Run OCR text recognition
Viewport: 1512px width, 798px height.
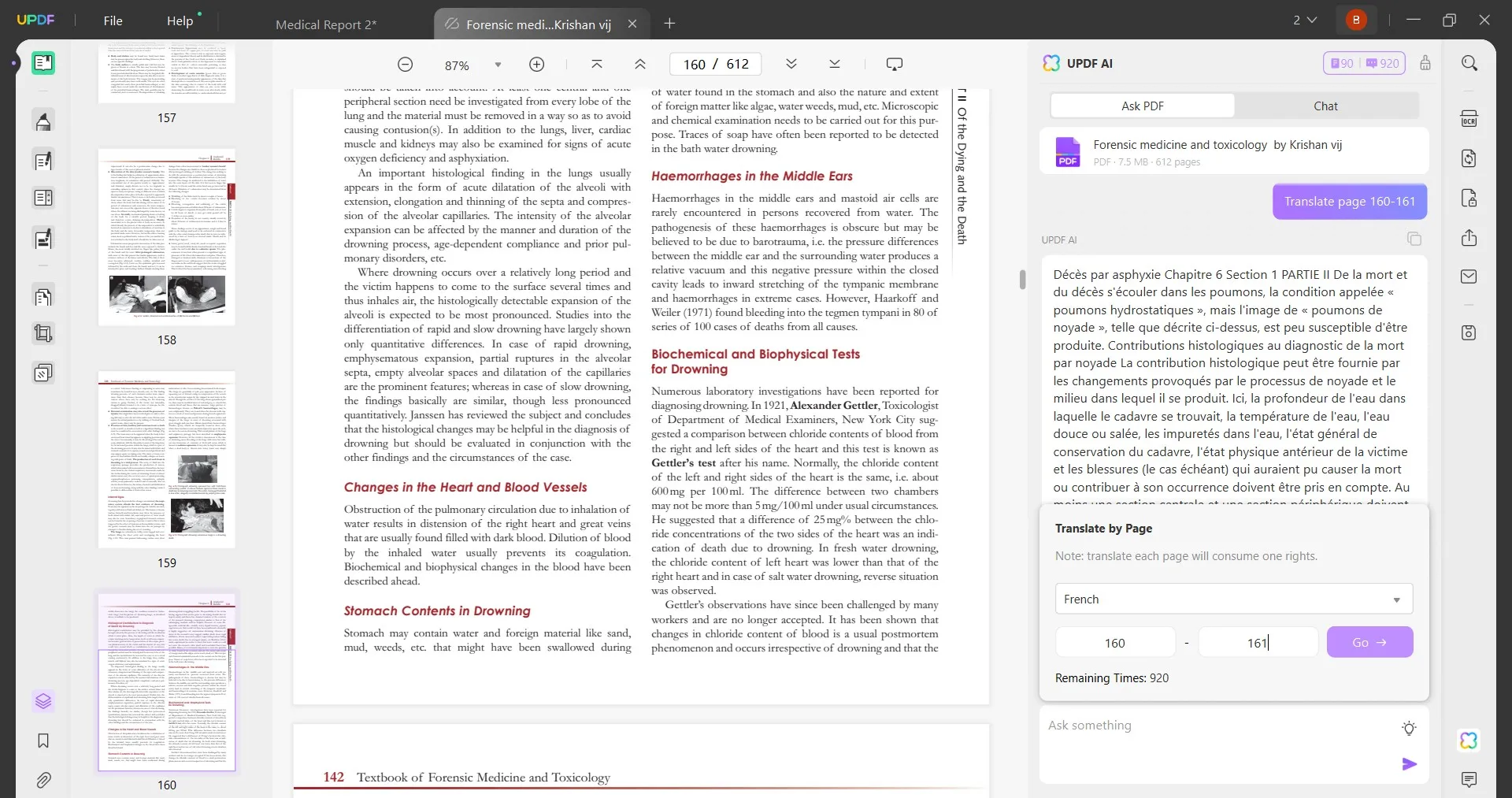coord(1469,119)
